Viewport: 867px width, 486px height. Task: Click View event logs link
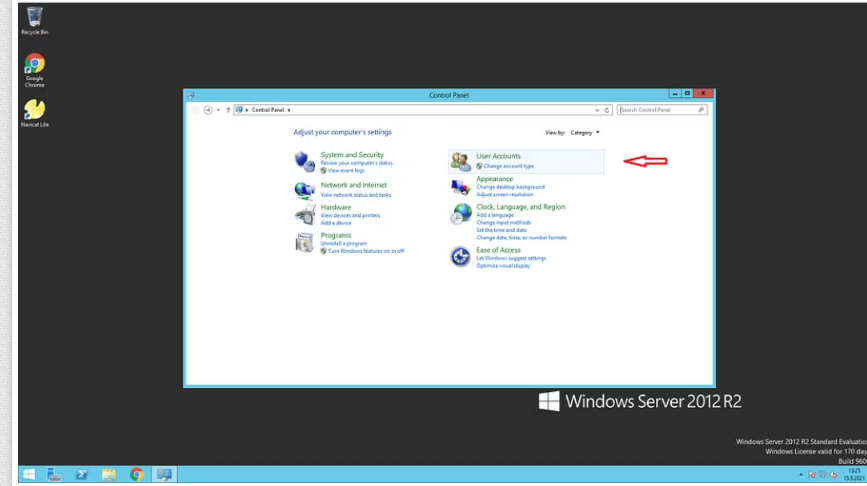coord(346,171)
